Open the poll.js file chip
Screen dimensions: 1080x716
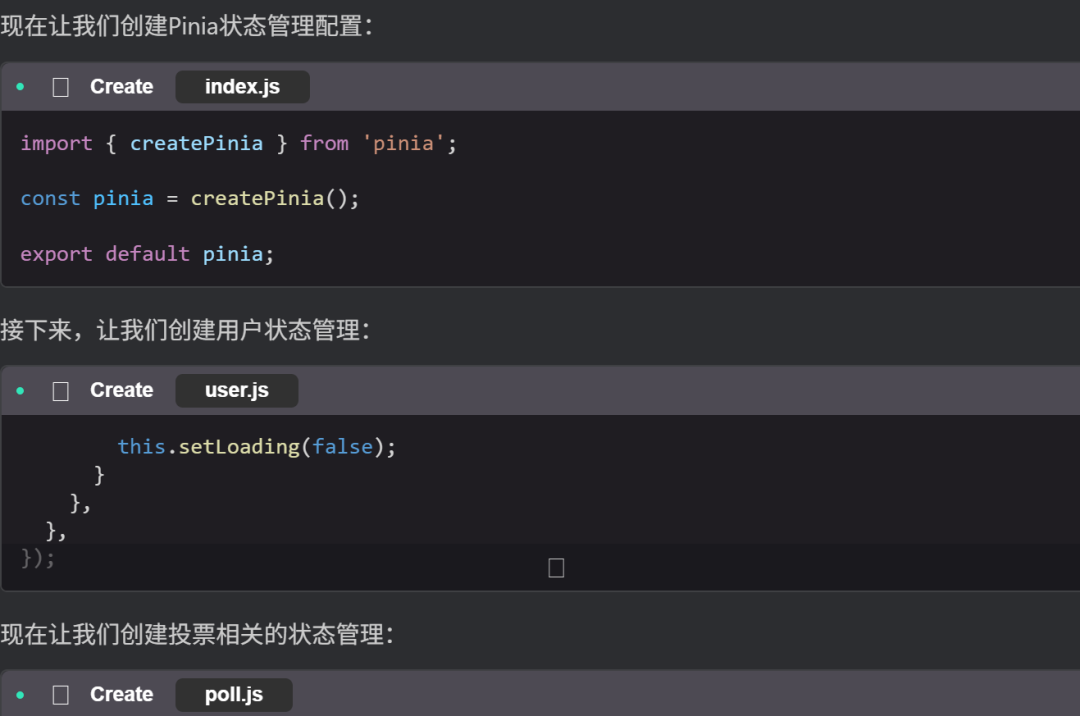[x=234, y=695]
